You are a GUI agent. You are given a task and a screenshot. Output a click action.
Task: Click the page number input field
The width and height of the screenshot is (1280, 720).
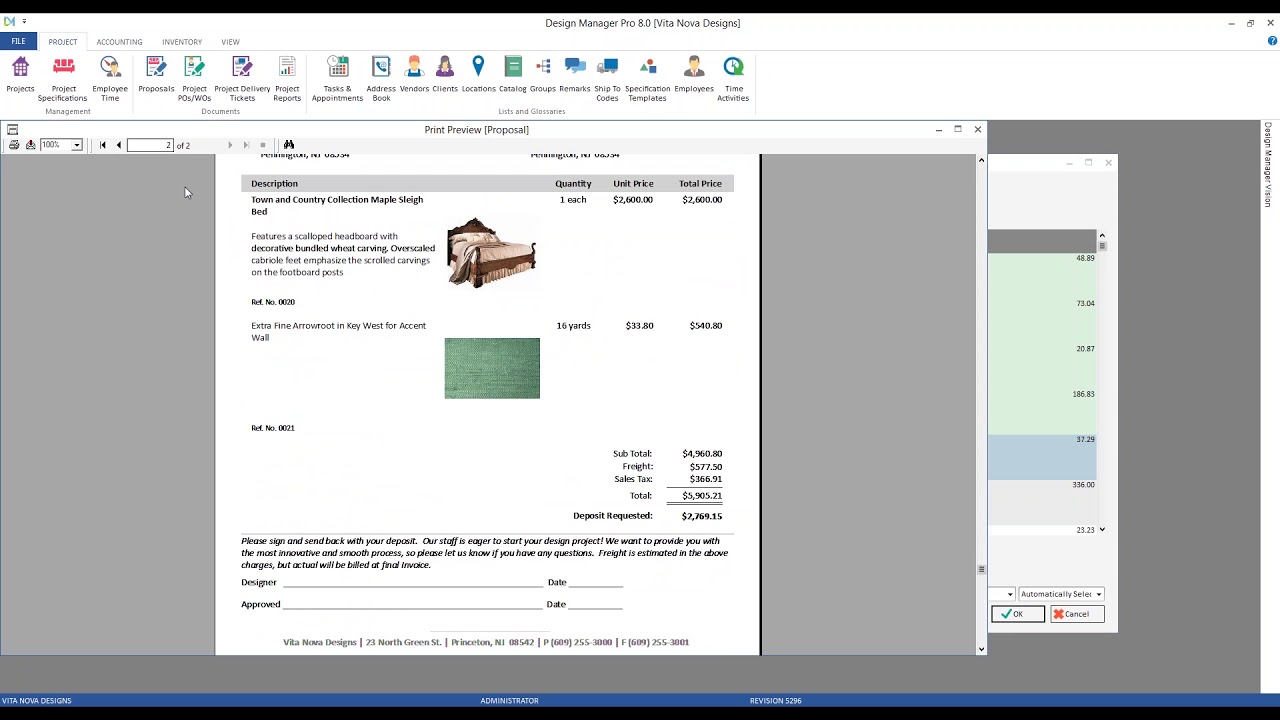click(x=150, y=145)
